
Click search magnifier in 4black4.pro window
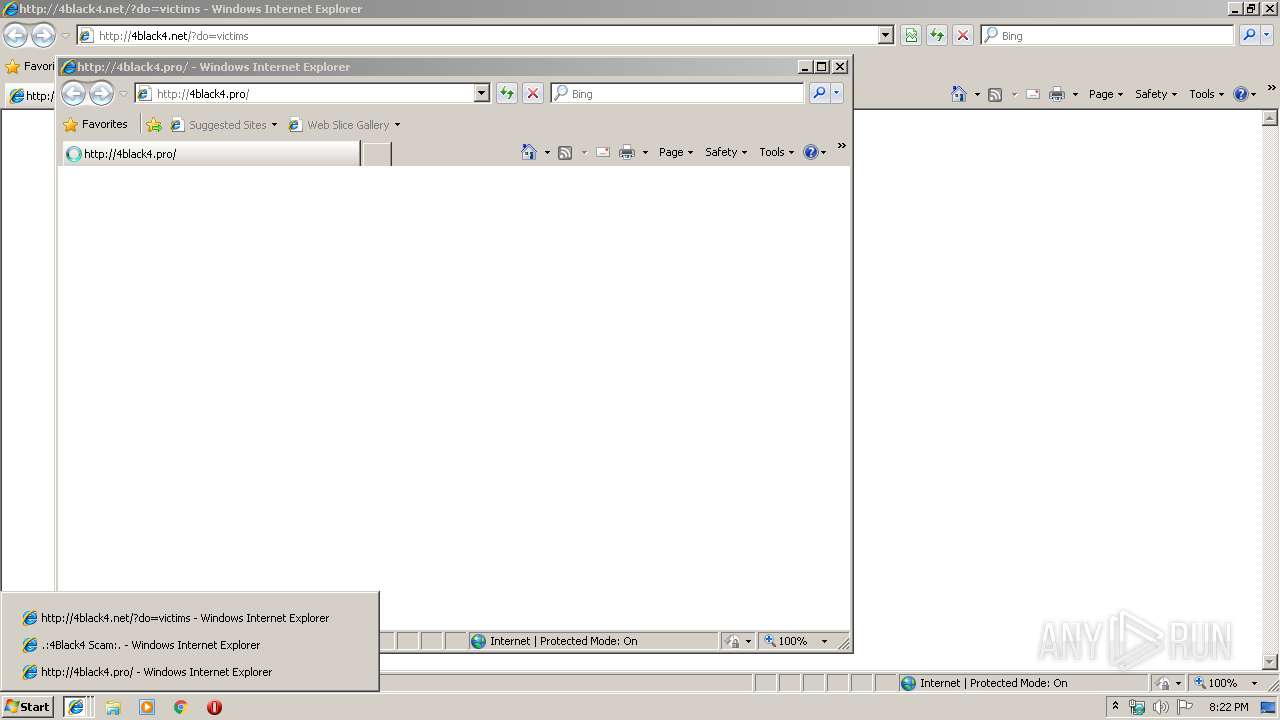[819, 93]
